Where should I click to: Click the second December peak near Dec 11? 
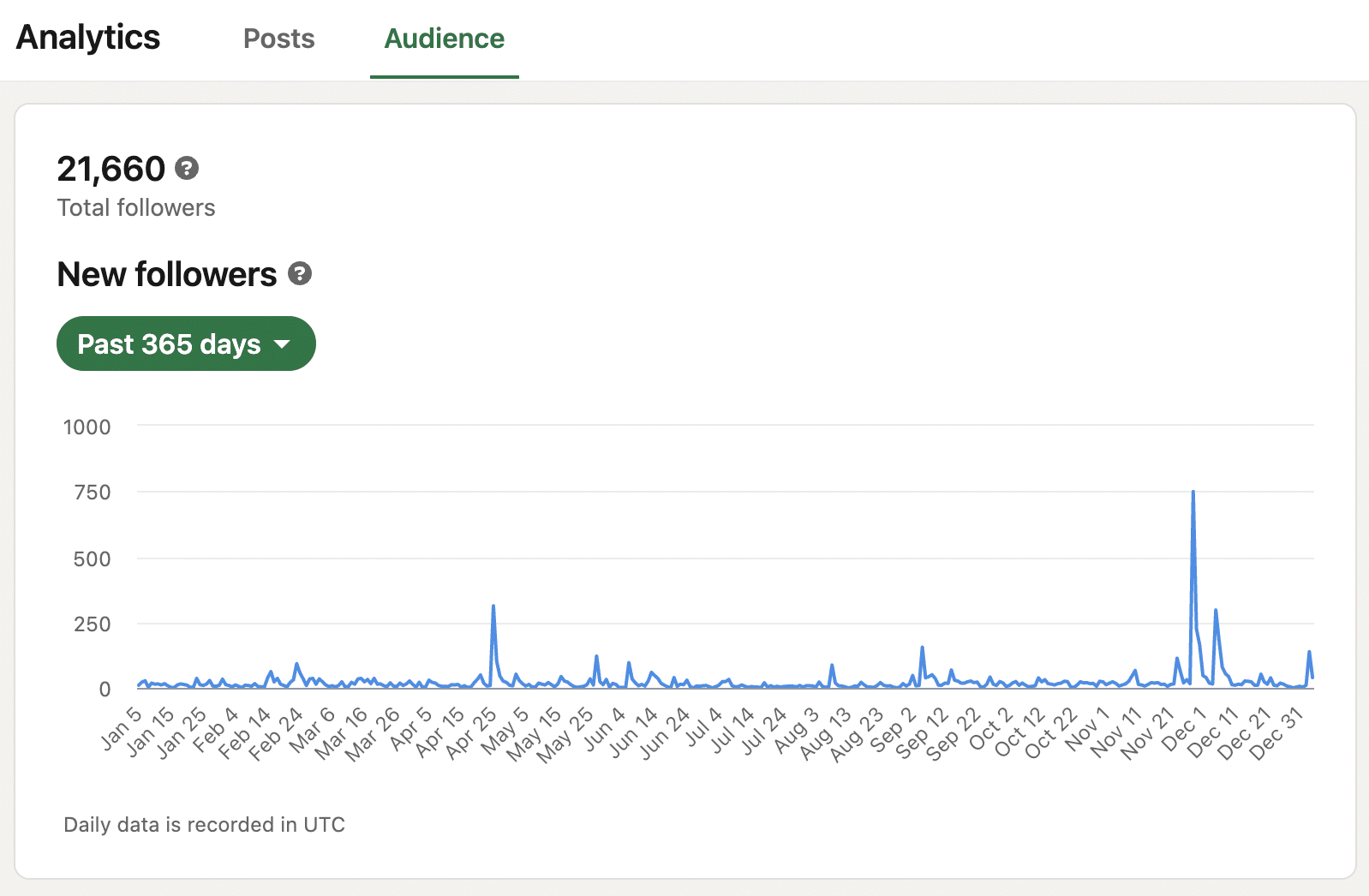point(1216,611)
